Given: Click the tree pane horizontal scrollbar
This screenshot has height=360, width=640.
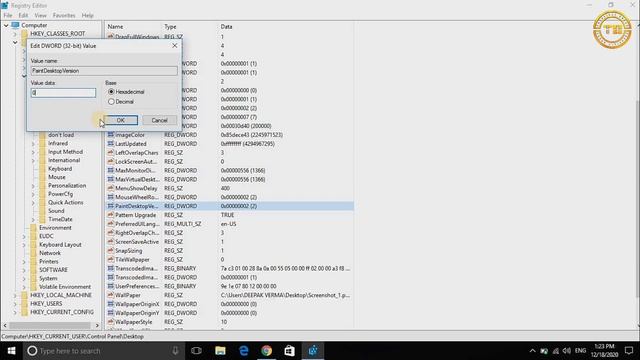Looking at the screenshot, I should click(x=51, y=325).
